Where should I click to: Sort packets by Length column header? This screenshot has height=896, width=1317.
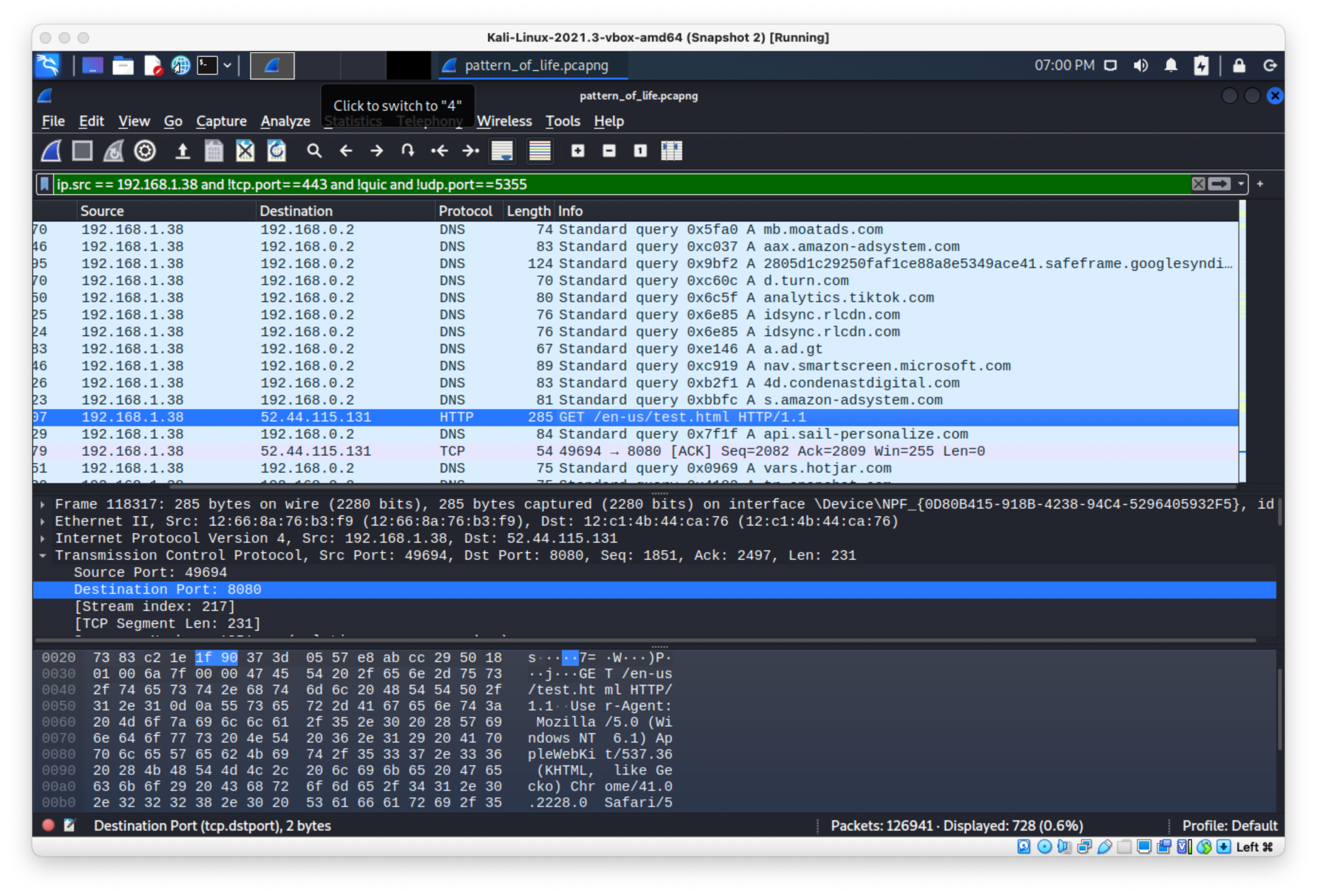(x=528, y=211)
